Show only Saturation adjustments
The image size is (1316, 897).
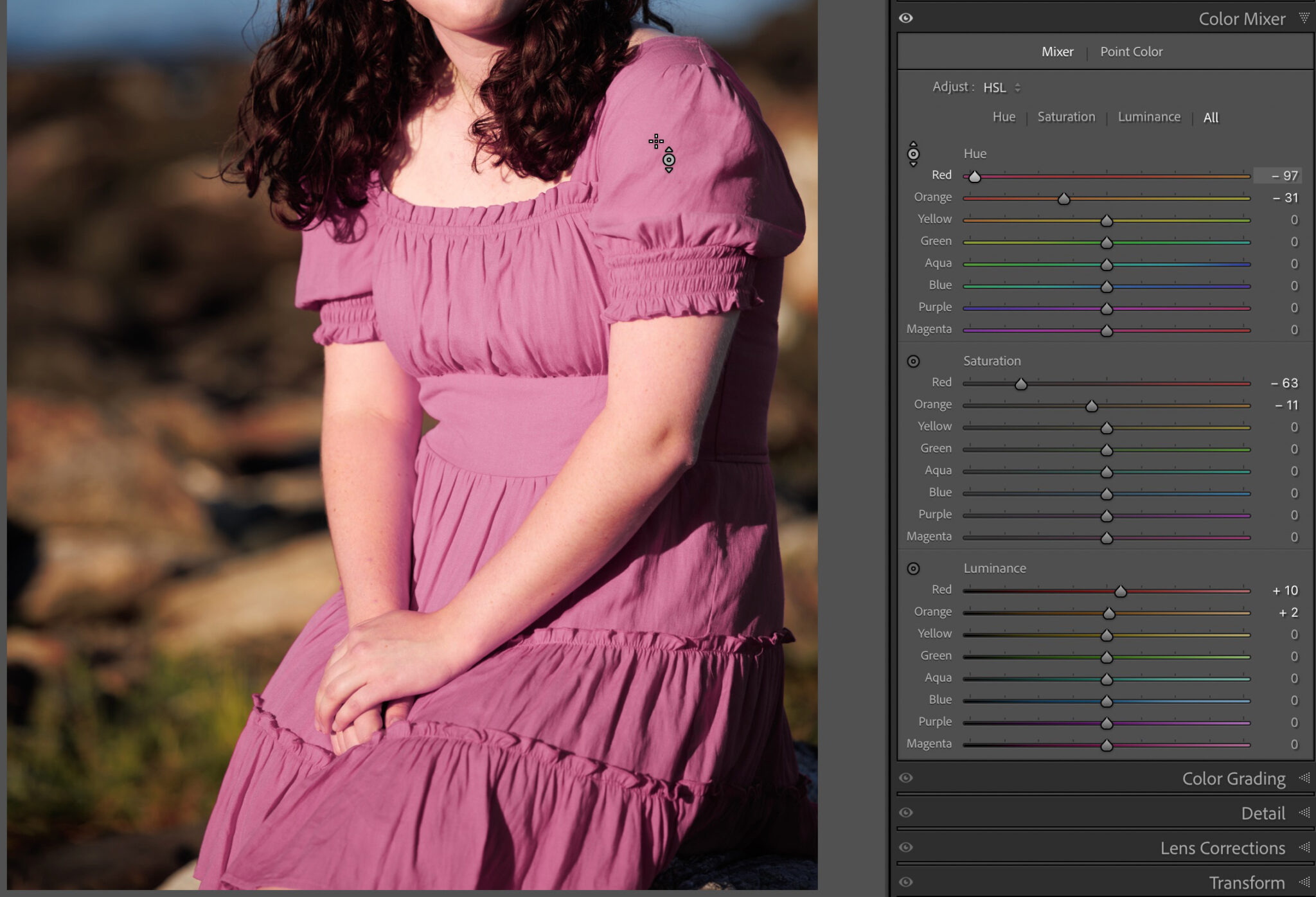click(x=1066, y=117)
